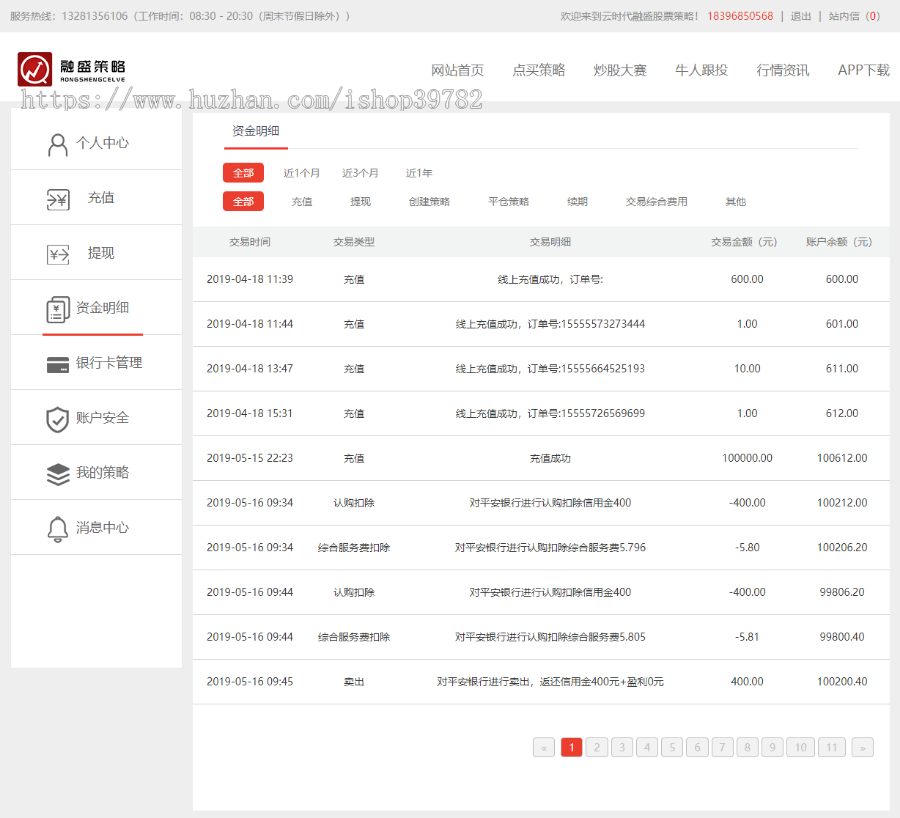Click the 融盛策略 logo in header
This screenshot has width=900, height=818.
pyautogui.click(x=71, y=69)
